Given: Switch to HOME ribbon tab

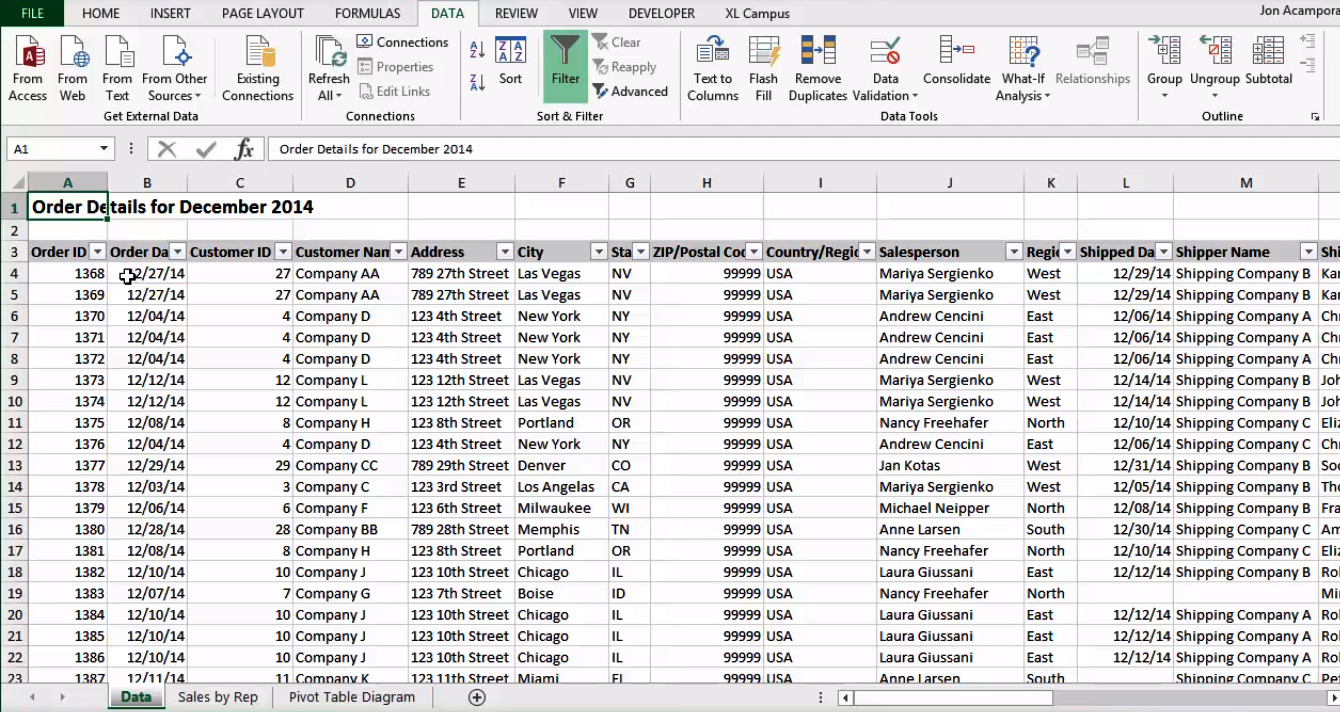Looking at the screenshot, I should click(x=101, y=13).
